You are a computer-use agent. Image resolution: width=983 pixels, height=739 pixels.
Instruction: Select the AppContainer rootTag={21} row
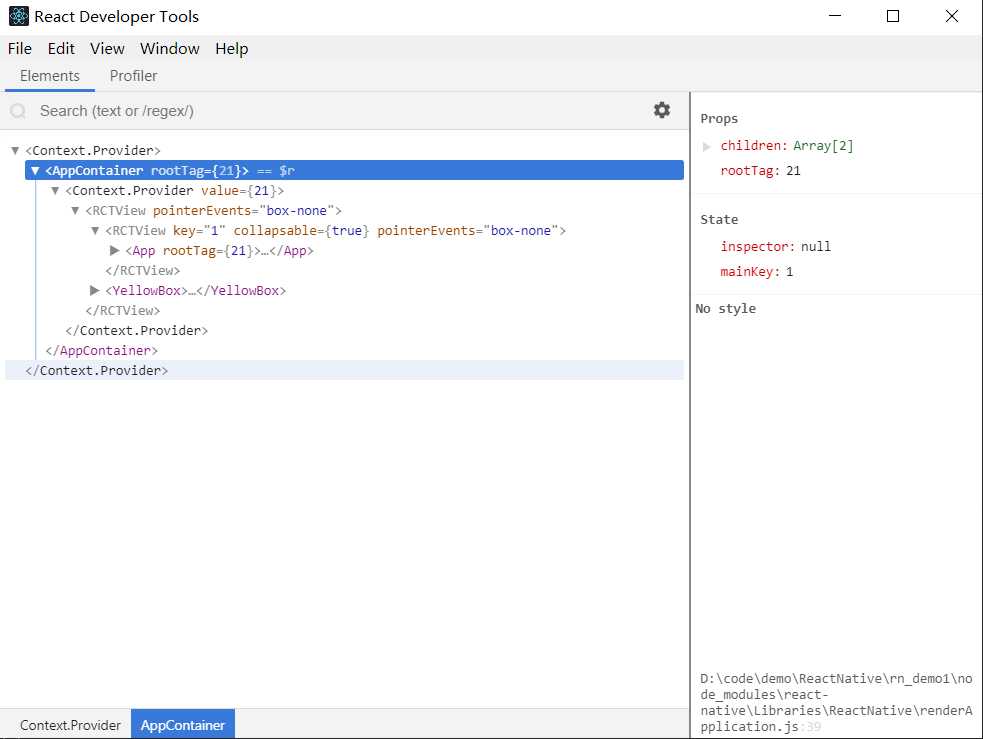coord(354,170)
